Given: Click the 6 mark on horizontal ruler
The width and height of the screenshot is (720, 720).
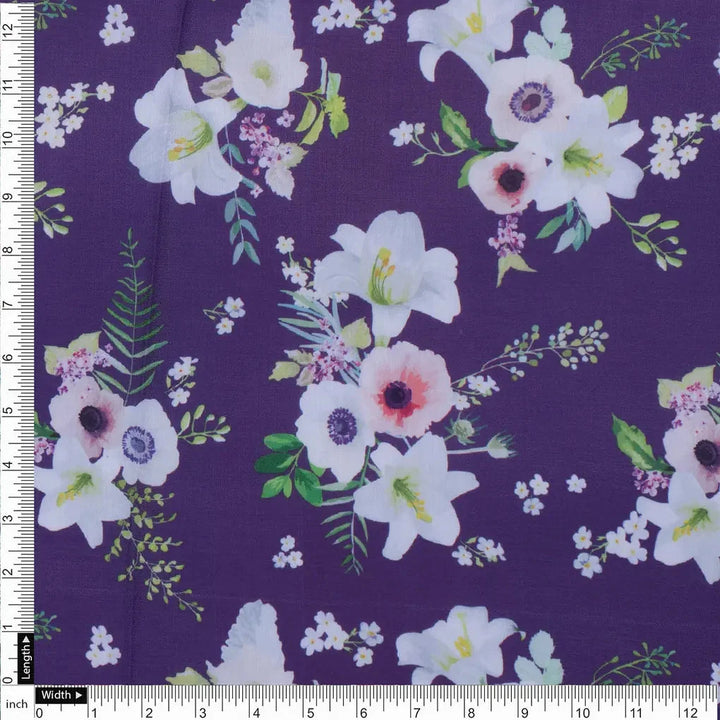Looking at the screenshot, I should [365, 712].
